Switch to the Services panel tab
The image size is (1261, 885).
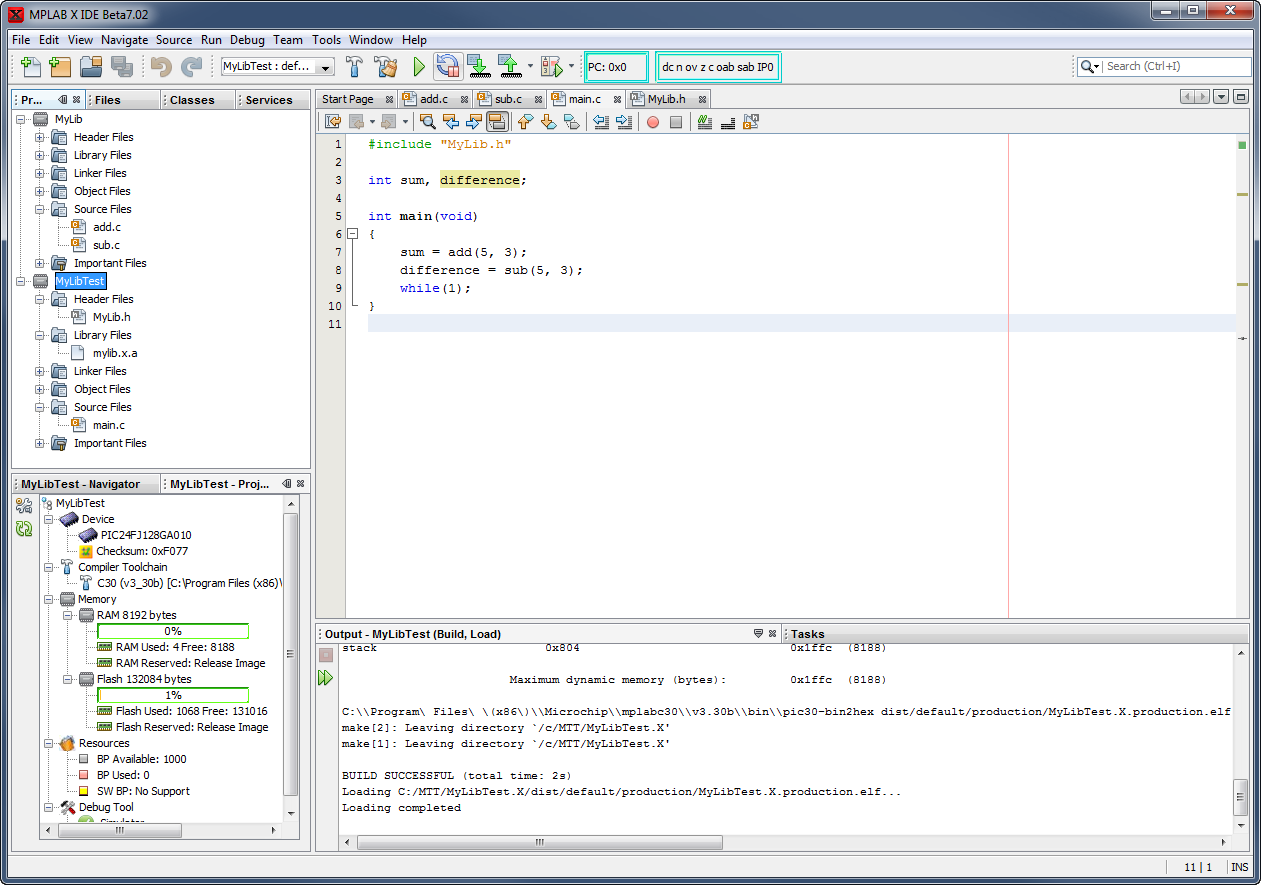(x=269, y=100)
